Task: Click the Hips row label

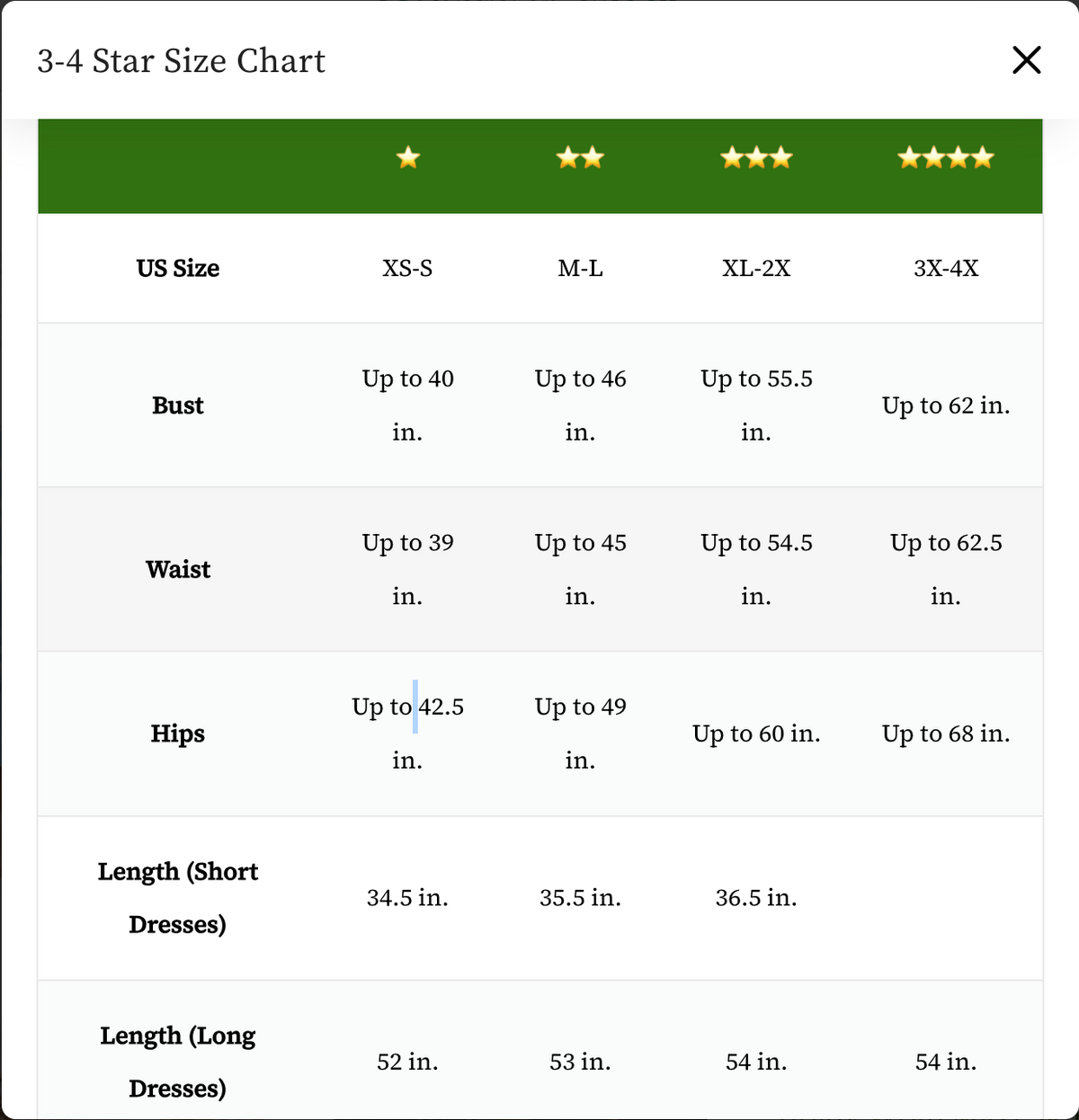Action: tap(178, 733)
